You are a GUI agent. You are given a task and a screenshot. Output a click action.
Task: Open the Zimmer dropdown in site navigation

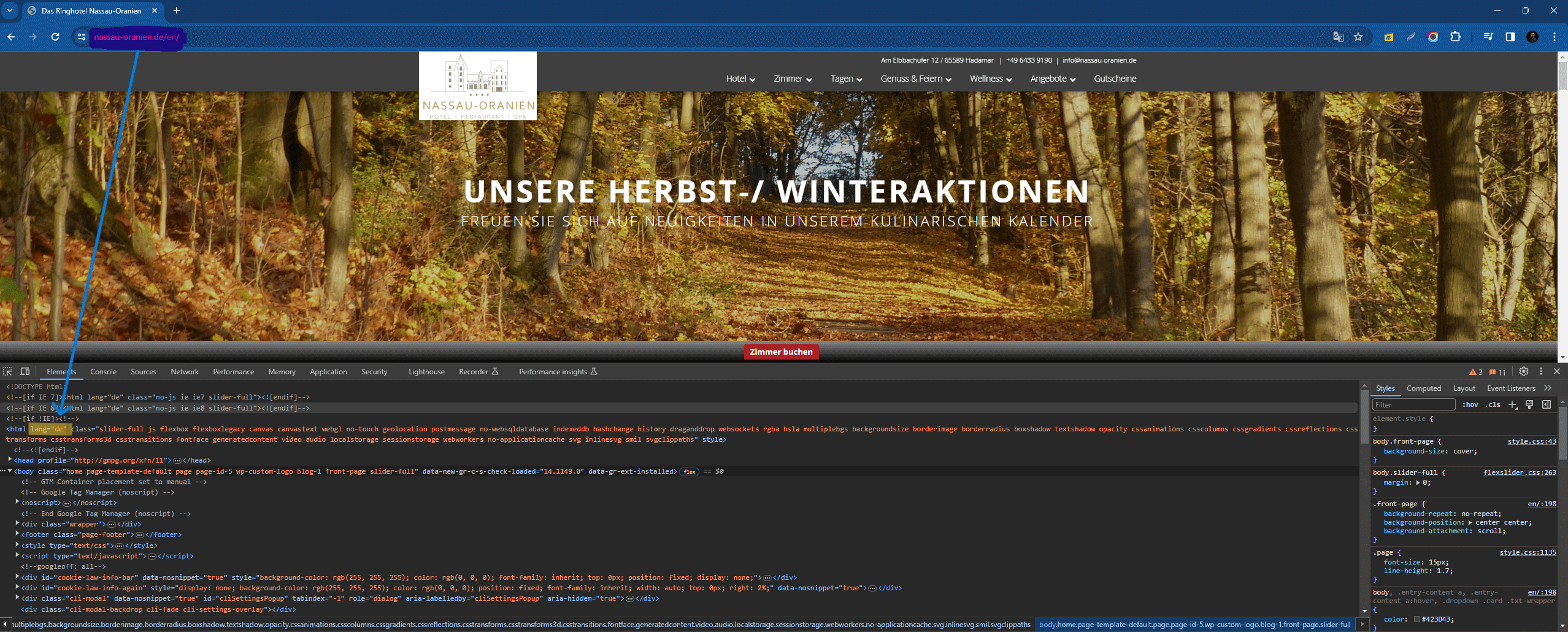(793, 79)
